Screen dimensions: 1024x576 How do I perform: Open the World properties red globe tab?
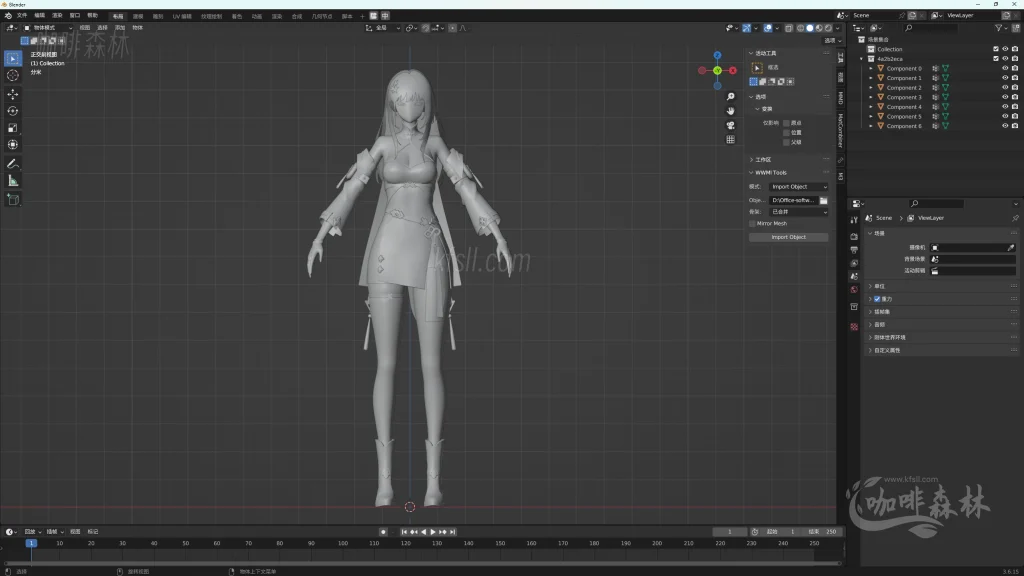[x=854, y=290]
